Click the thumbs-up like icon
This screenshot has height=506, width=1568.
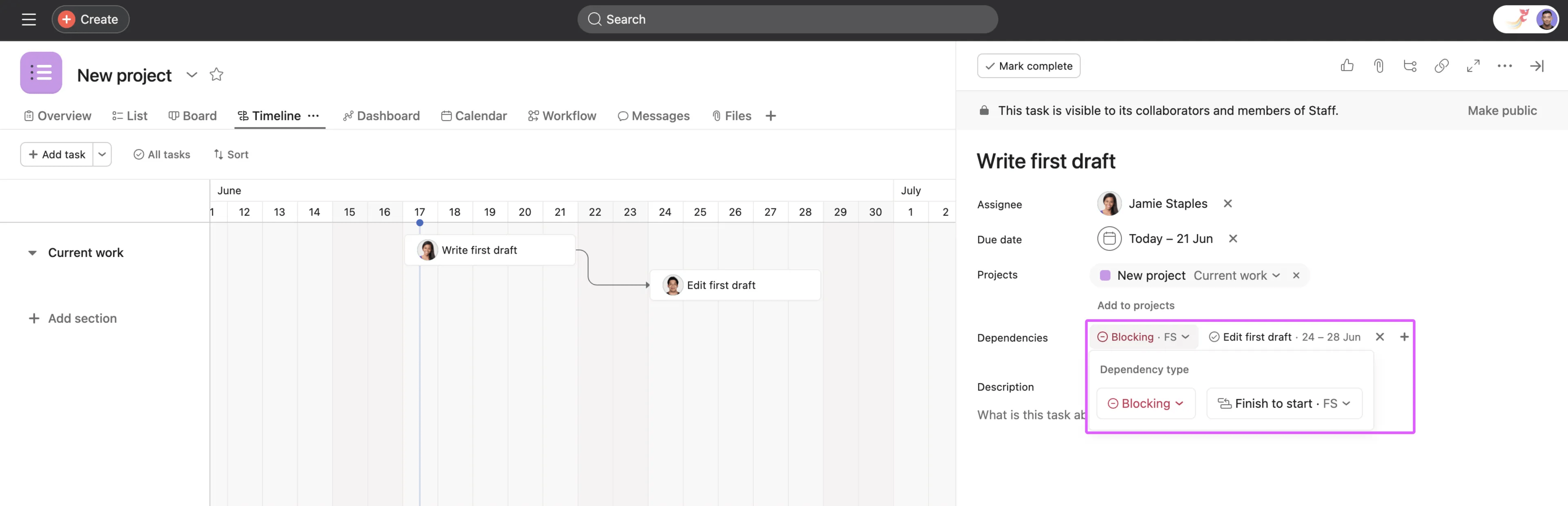(1346, 66)
